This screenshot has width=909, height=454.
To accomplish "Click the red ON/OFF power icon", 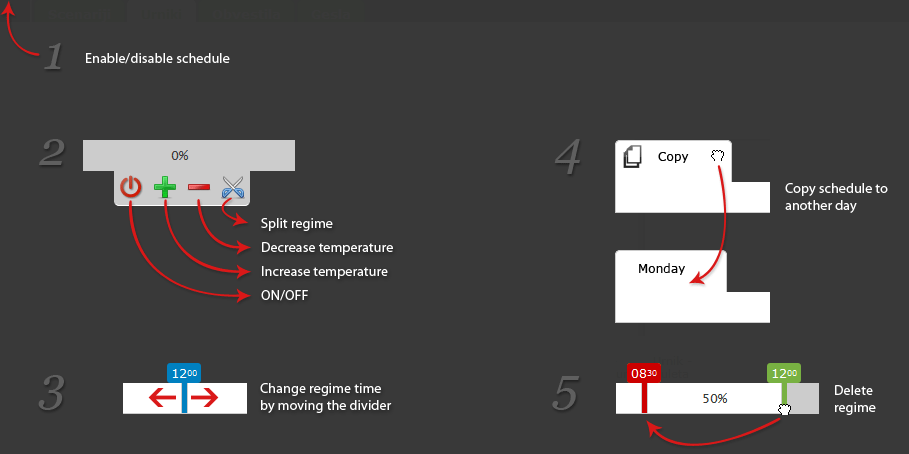I will tap(130, 188).
